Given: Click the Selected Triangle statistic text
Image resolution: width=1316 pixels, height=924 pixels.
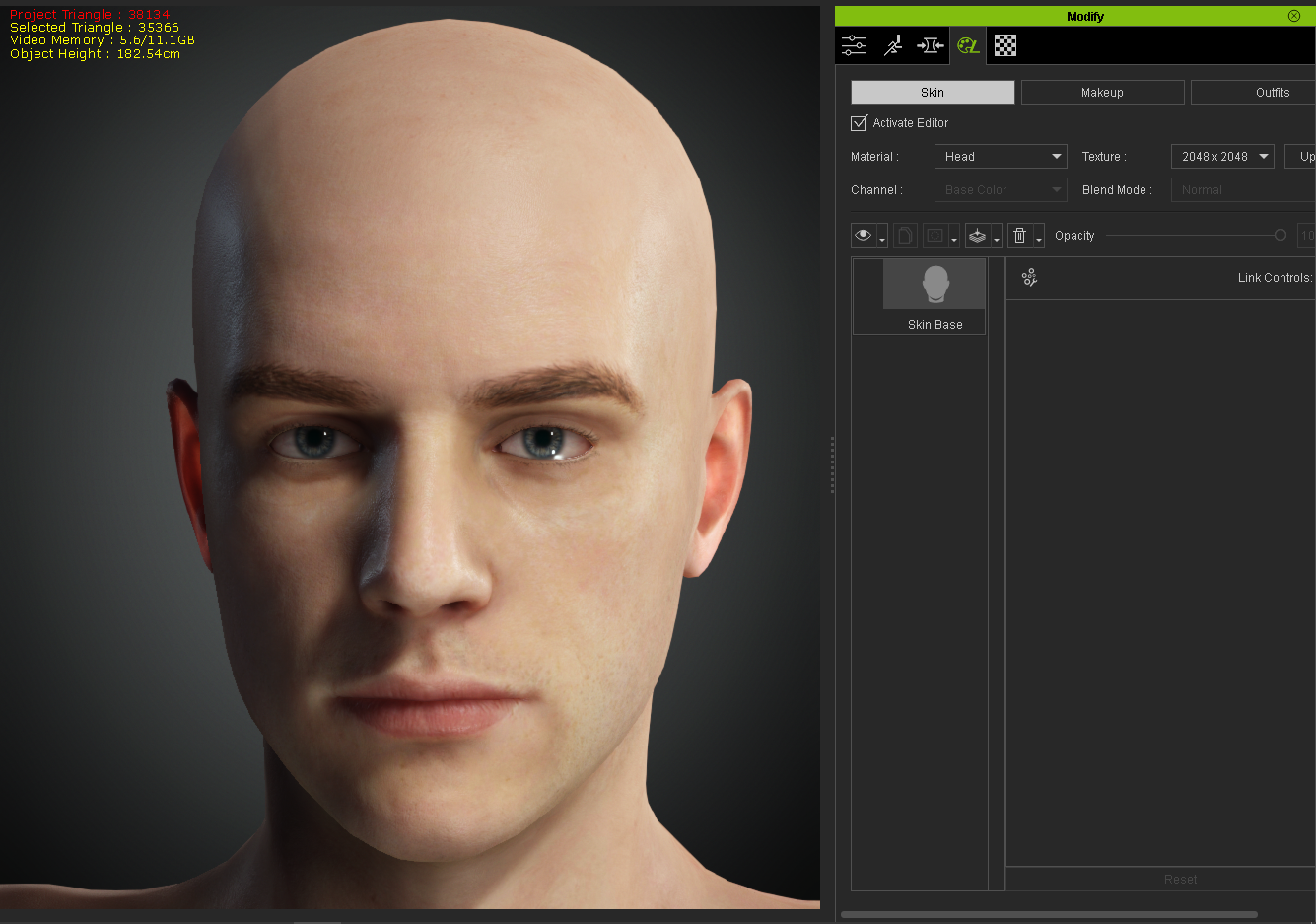Looking at the screenshot, I should [x=95, y=28].
